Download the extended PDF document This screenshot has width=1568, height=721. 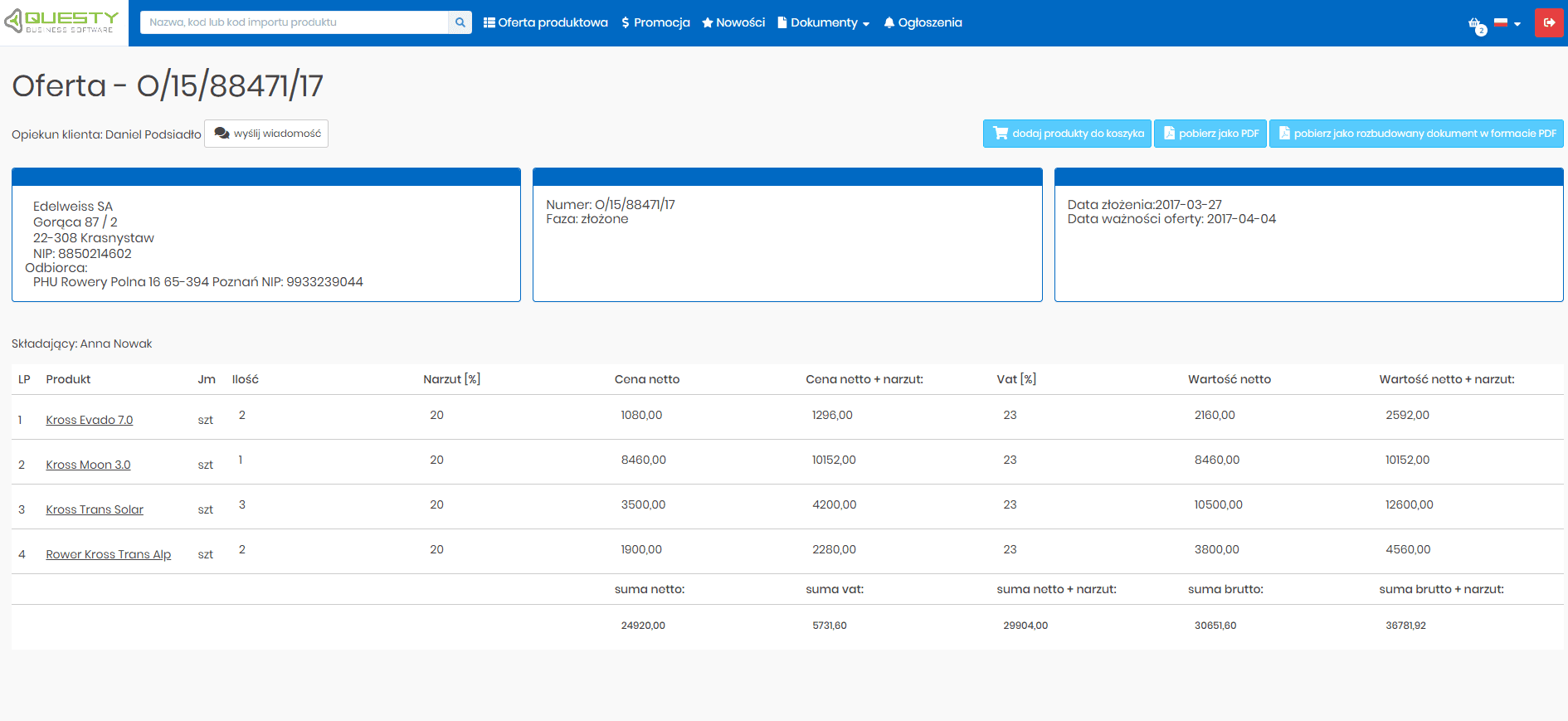point(1417,134)
